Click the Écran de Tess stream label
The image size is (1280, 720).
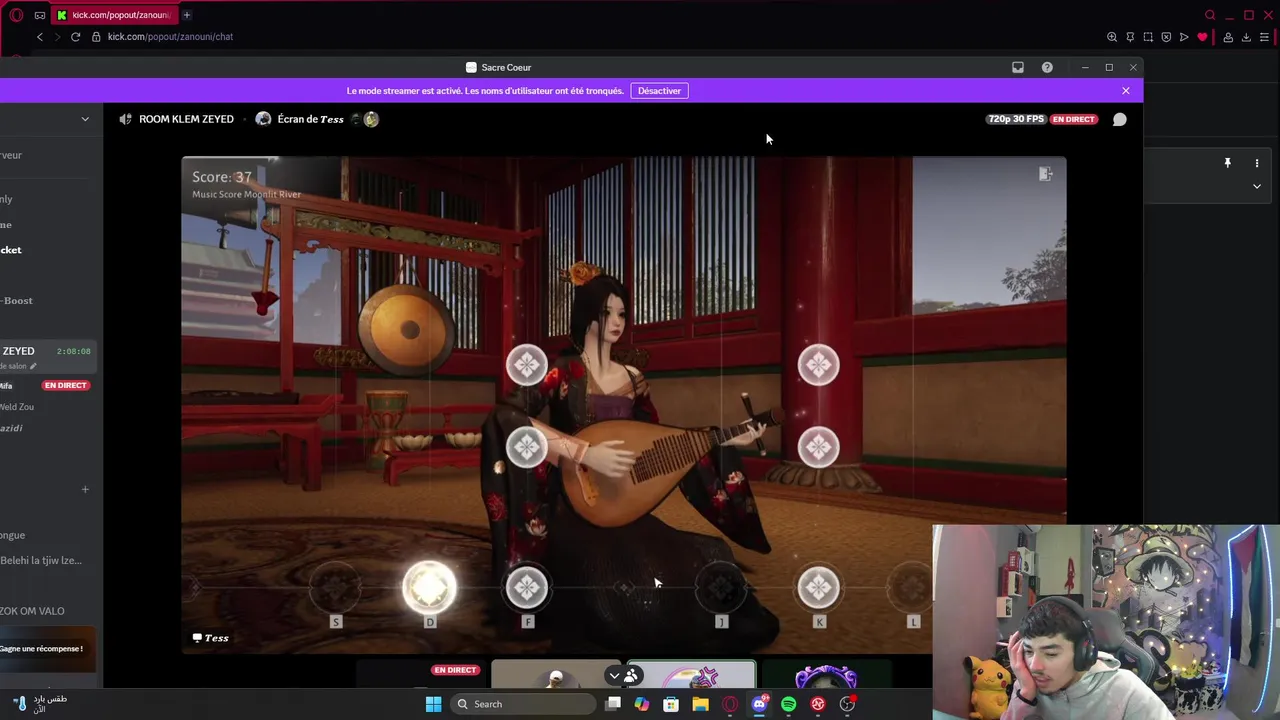[x=310, y=119]
